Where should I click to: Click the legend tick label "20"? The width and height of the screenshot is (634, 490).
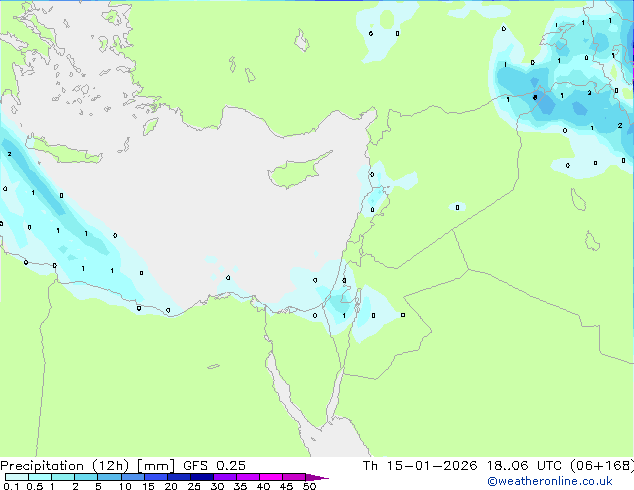pyautogui.click(x=171, y=486)
